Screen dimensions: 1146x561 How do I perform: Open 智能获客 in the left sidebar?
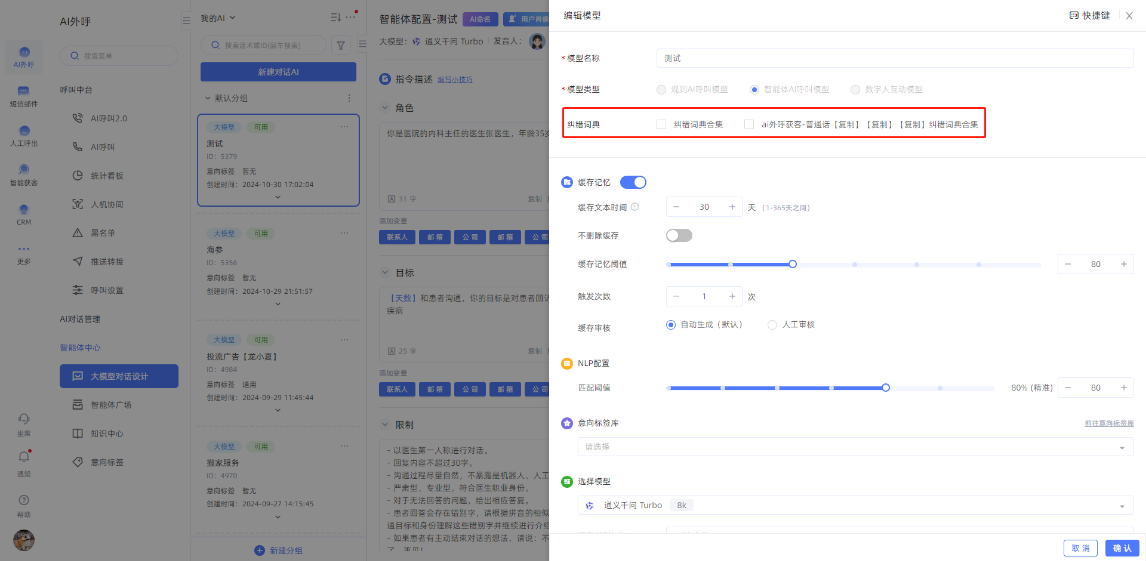(x=24, y=176)
